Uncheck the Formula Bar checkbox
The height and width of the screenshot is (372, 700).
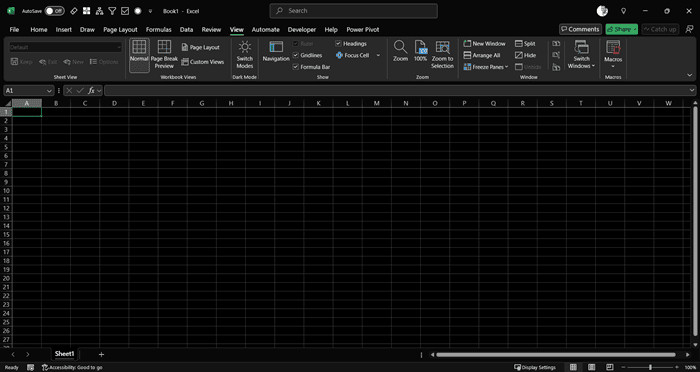[x=296, y=67]
